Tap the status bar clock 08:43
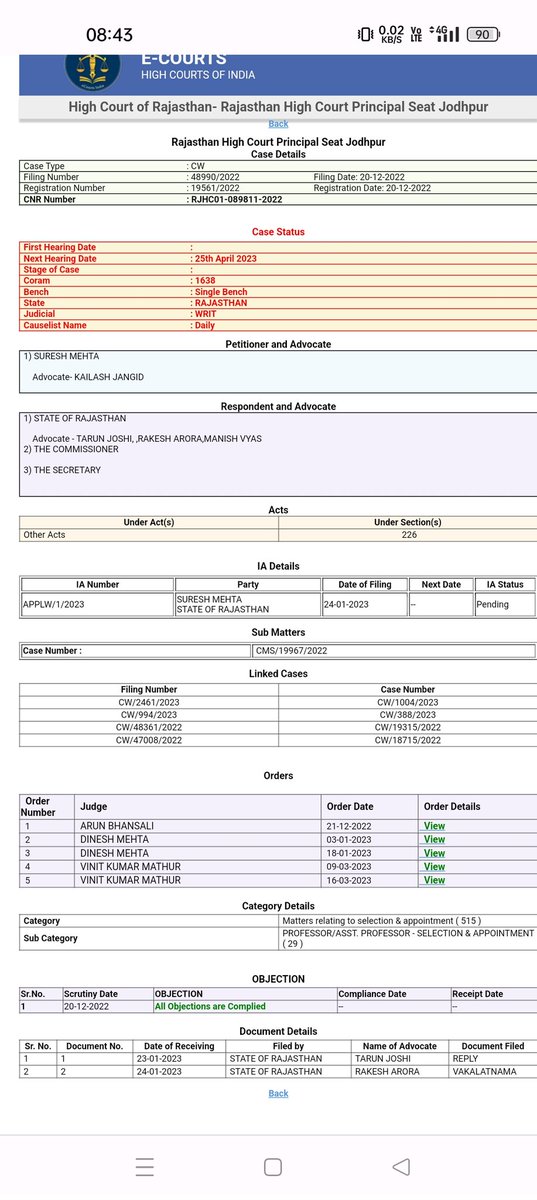Screen dimensions: 537x1200 click(x=109, y=34)
